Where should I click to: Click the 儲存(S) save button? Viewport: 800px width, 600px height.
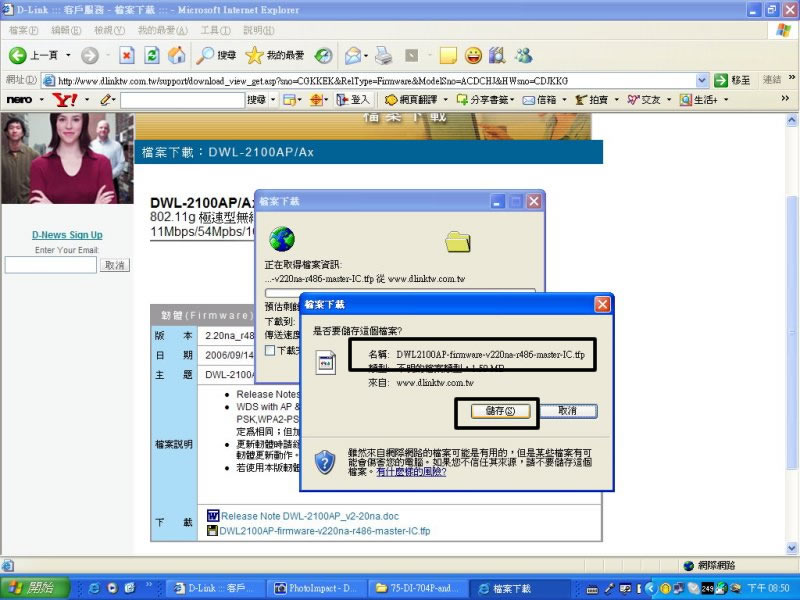[x=500, y=411]
